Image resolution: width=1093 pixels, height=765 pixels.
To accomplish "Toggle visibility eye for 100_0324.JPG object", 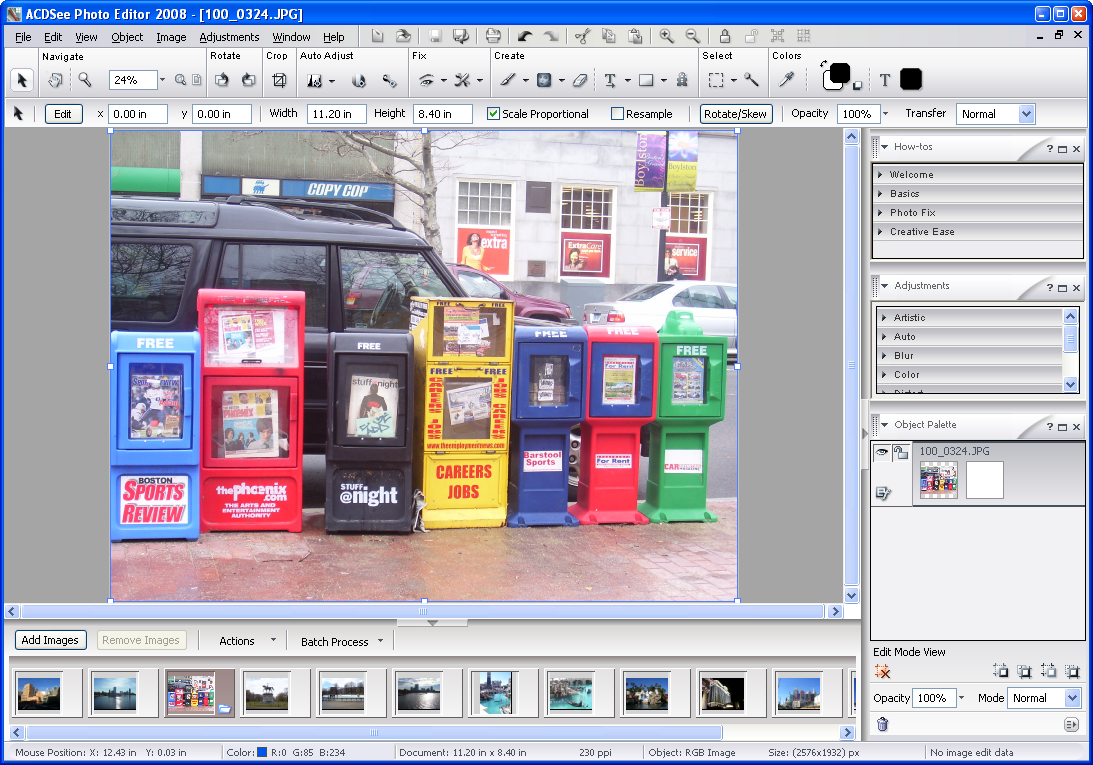I will tap(882, 452).
